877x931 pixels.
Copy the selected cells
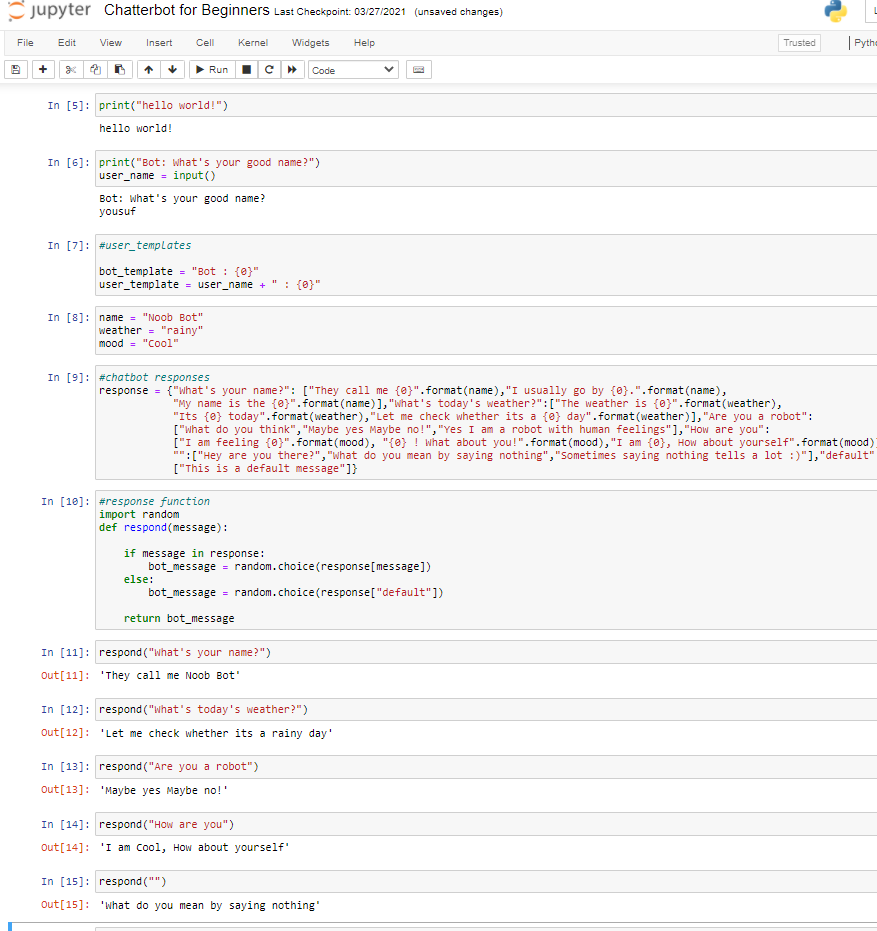click(95, 70)
